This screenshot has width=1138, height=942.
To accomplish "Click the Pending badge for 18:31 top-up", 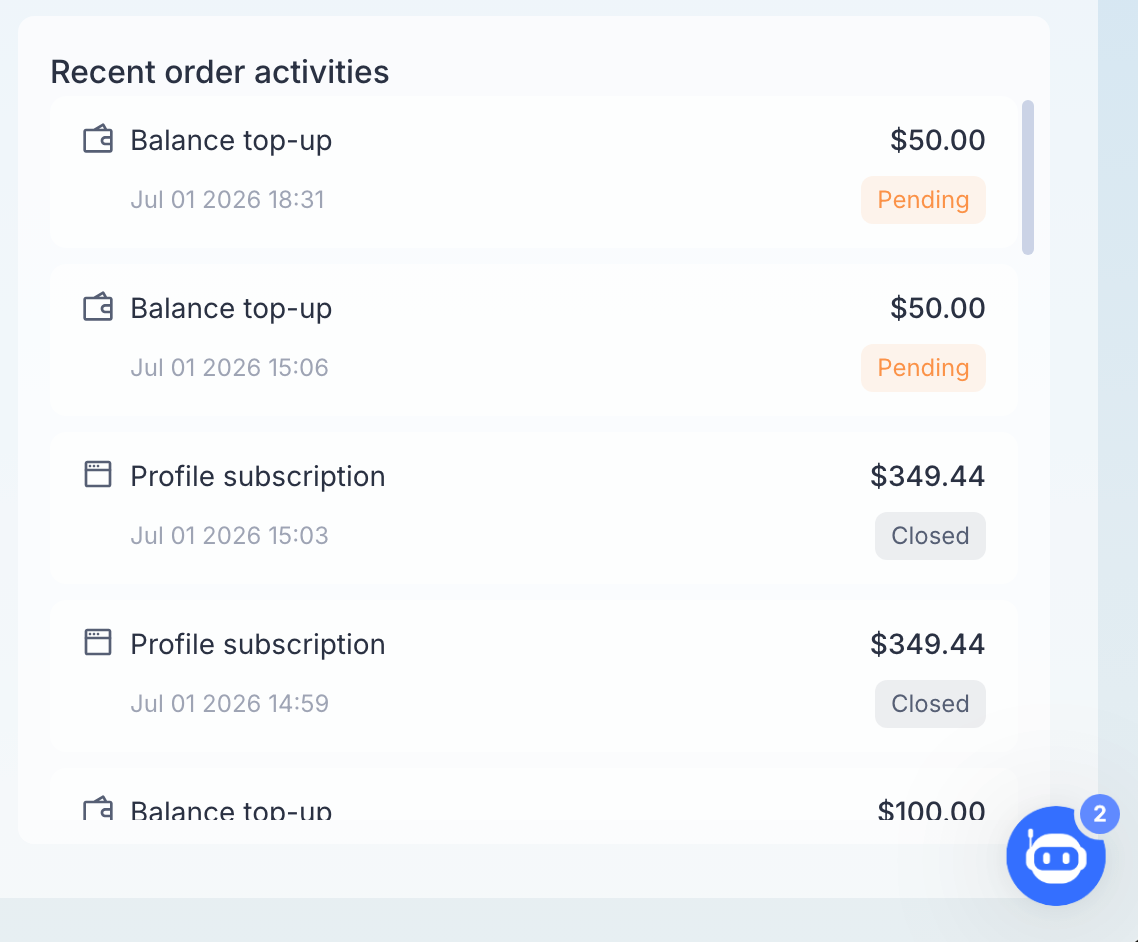I will 923,200.
